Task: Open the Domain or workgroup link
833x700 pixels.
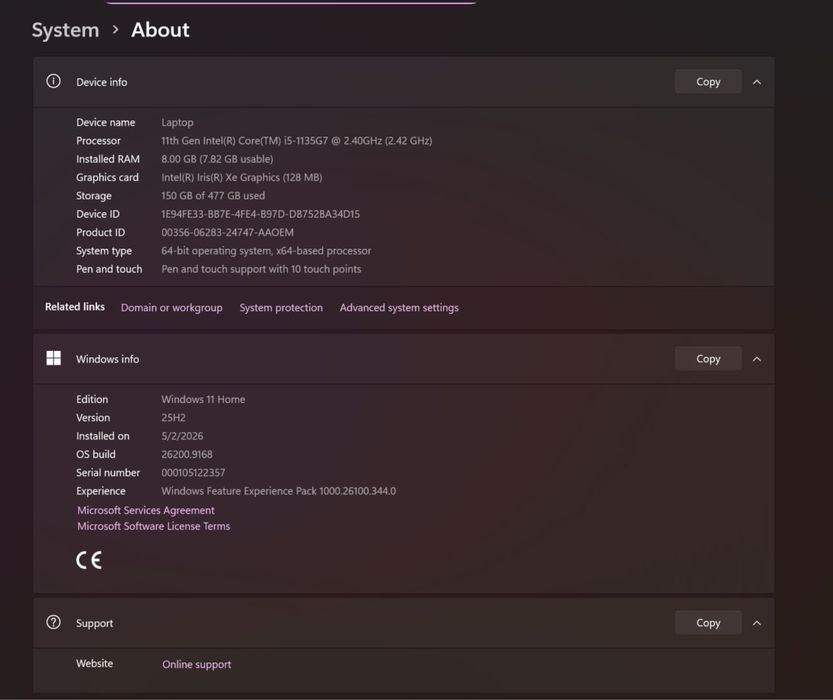Action: click(172, 308)
